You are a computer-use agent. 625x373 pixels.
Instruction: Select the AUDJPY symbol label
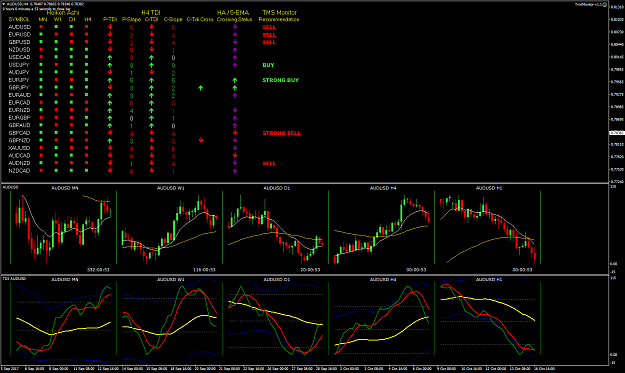pyautogui.click(x=20, y=73)
